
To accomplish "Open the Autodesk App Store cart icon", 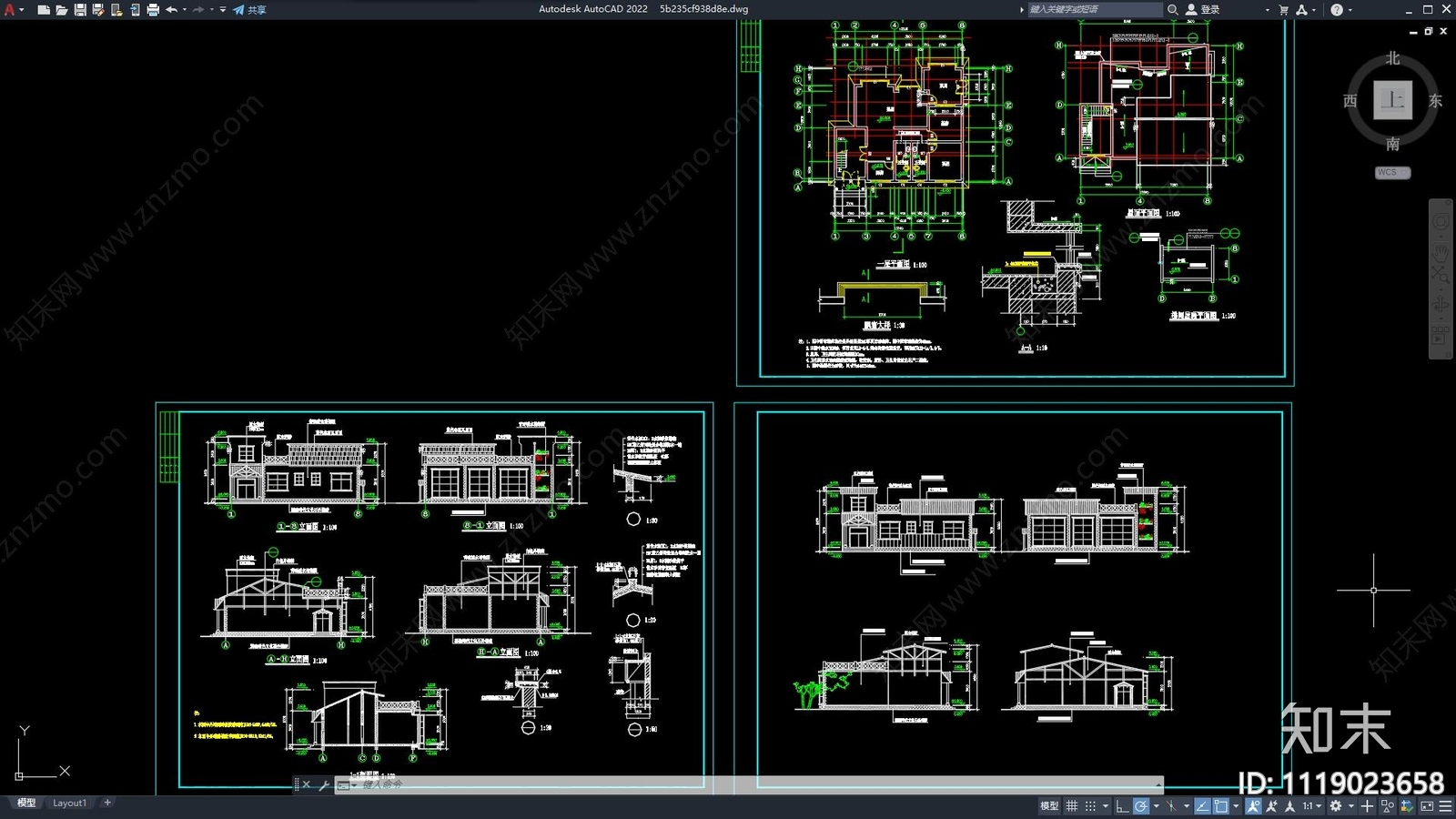I will tap(1283, 9).
